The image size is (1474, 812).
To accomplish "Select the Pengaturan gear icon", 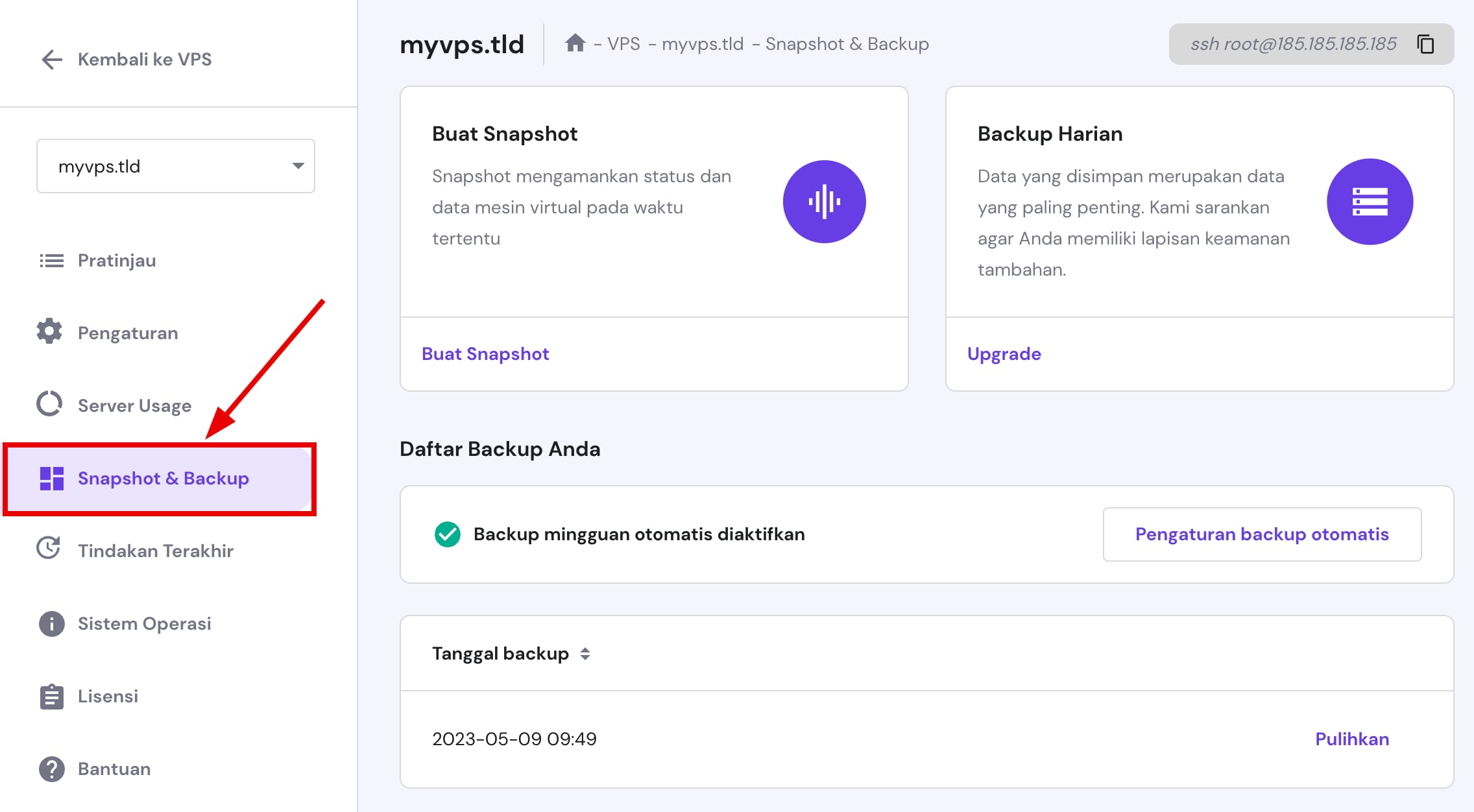I will coord(51,332).
